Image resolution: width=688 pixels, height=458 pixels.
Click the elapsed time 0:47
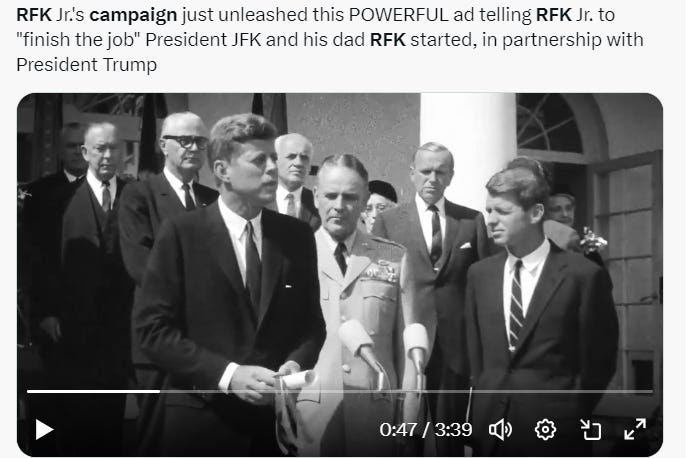(398, 429)
